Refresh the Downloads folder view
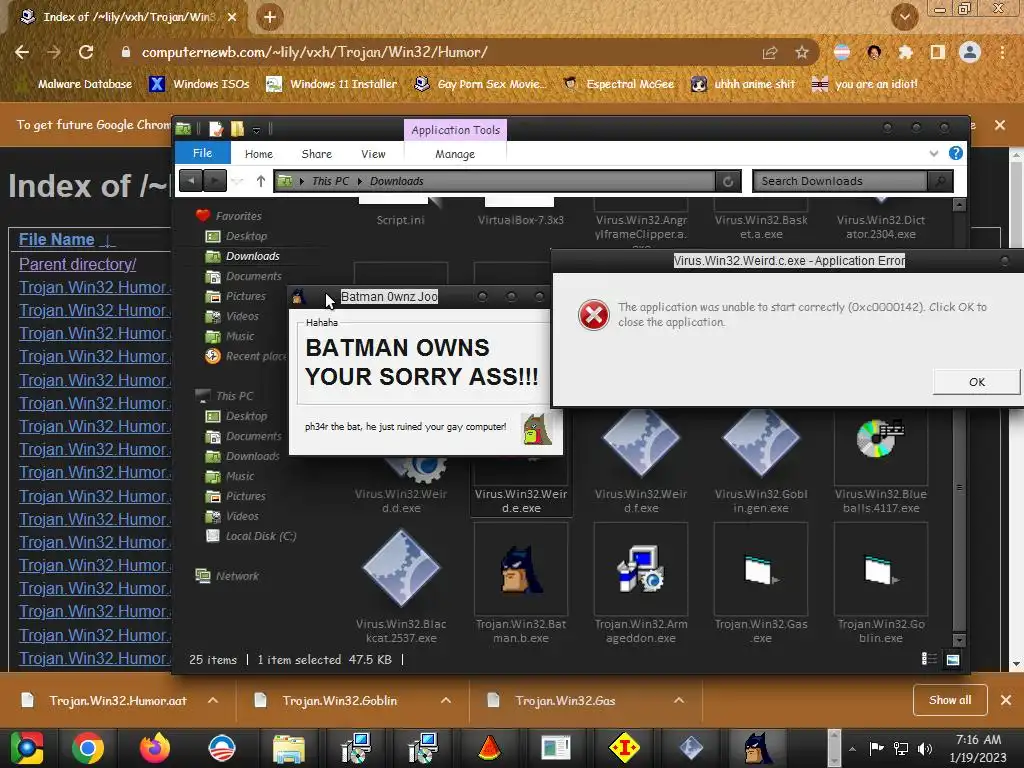Screen dimensions: 1024x768 [728, 181]
